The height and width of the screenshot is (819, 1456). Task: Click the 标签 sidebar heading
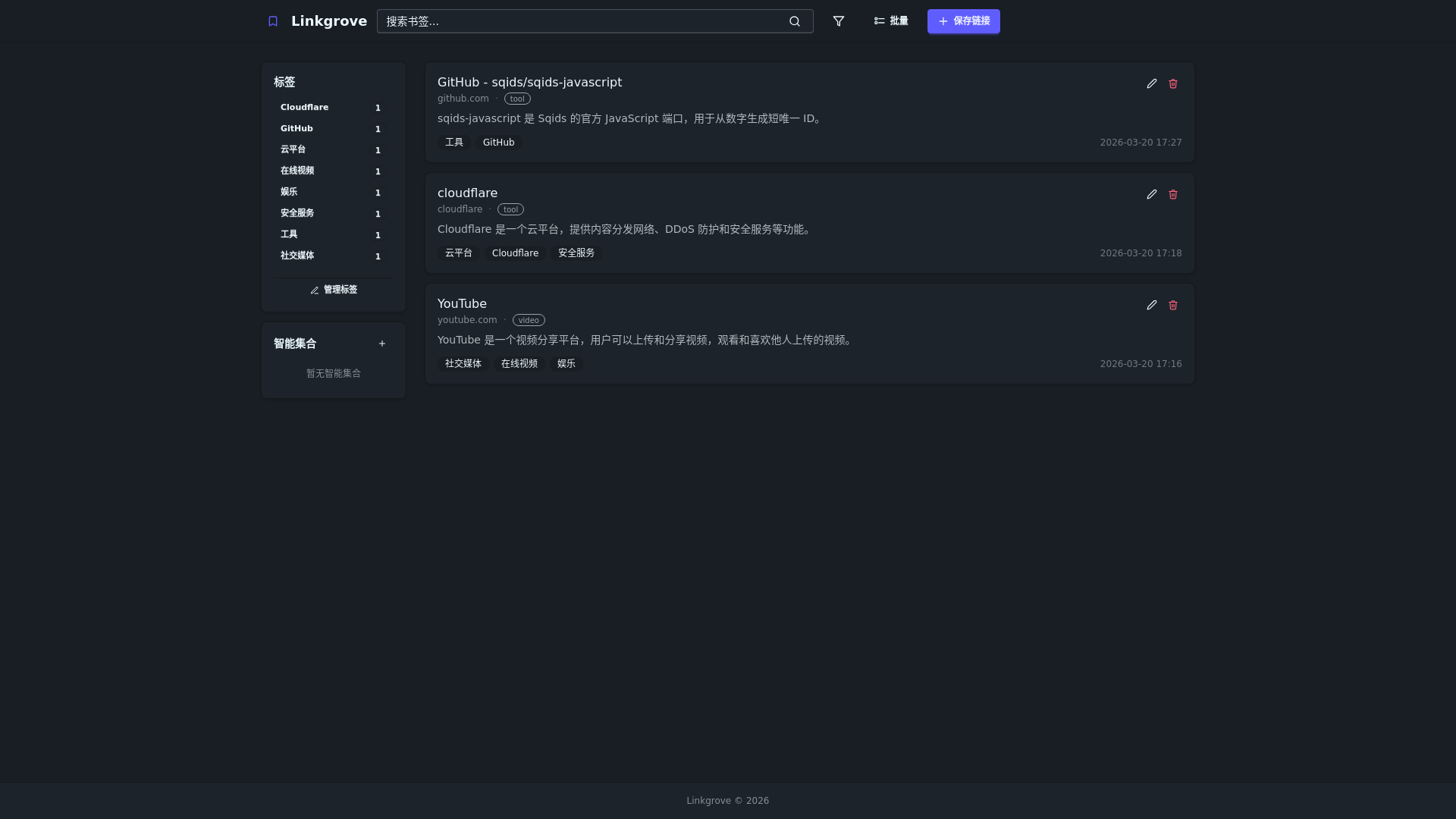(x=284, y=82)
